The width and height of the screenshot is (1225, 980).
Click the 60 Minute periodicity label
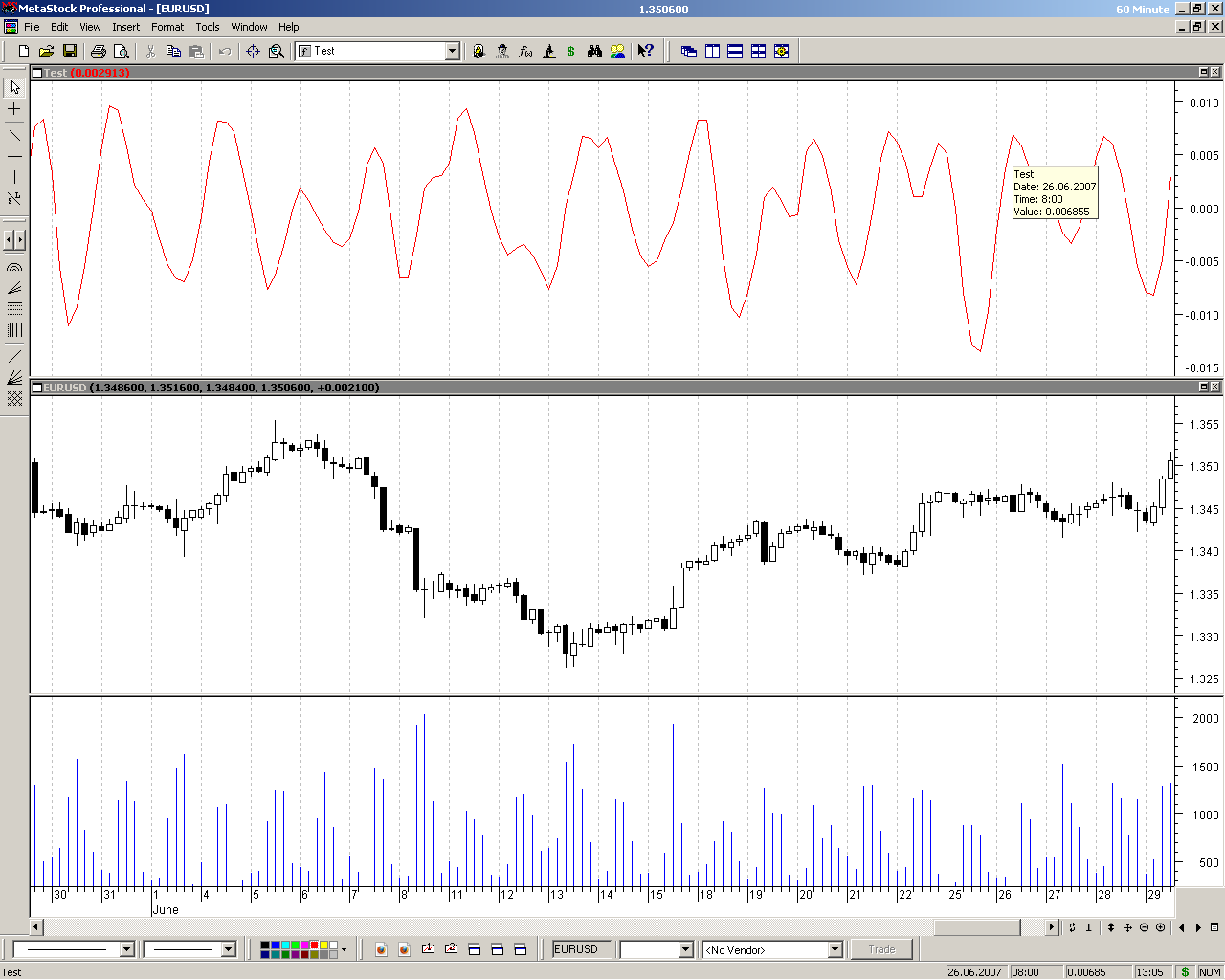(x=1142, y=9)
